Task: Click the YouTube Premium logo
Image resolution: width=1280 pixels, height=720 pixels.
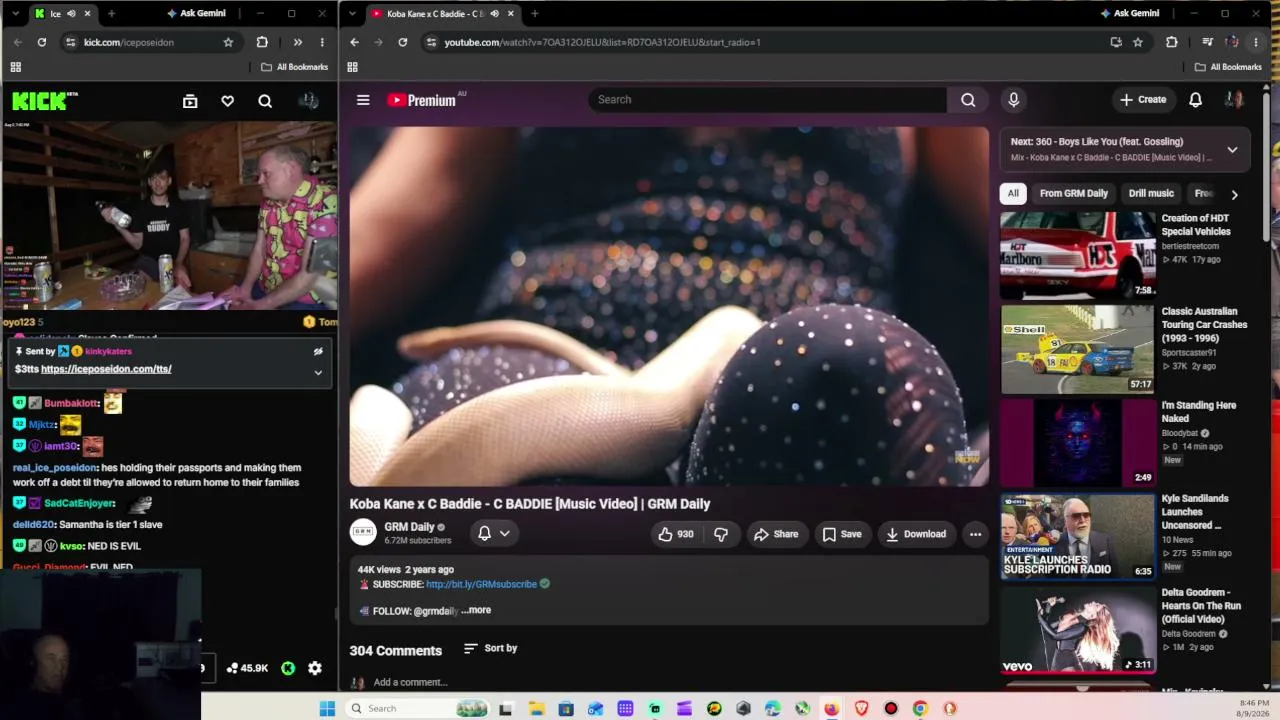Action: [421, 100]
